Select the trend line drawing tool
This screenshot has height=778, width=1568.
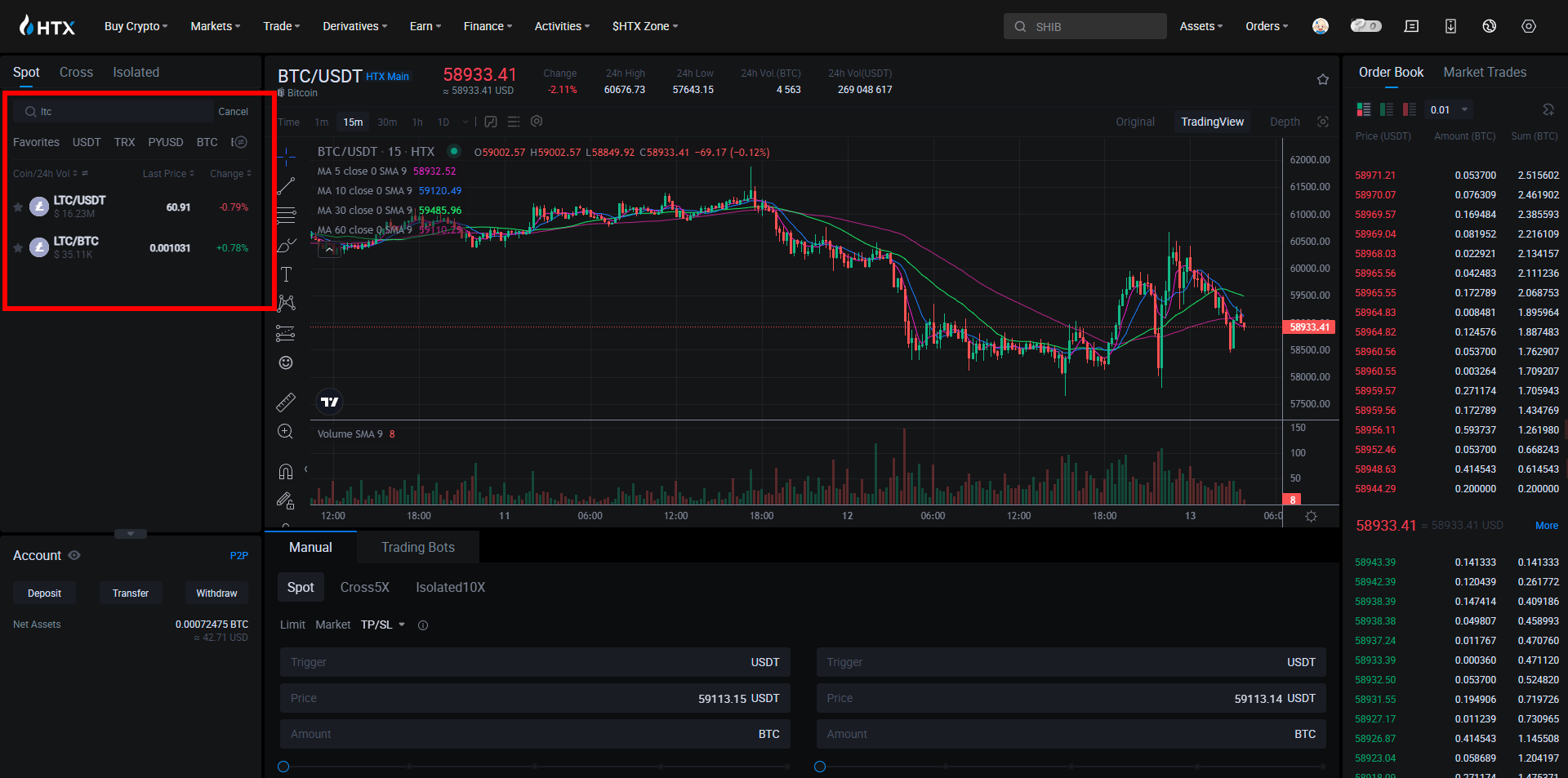[286, 186]
